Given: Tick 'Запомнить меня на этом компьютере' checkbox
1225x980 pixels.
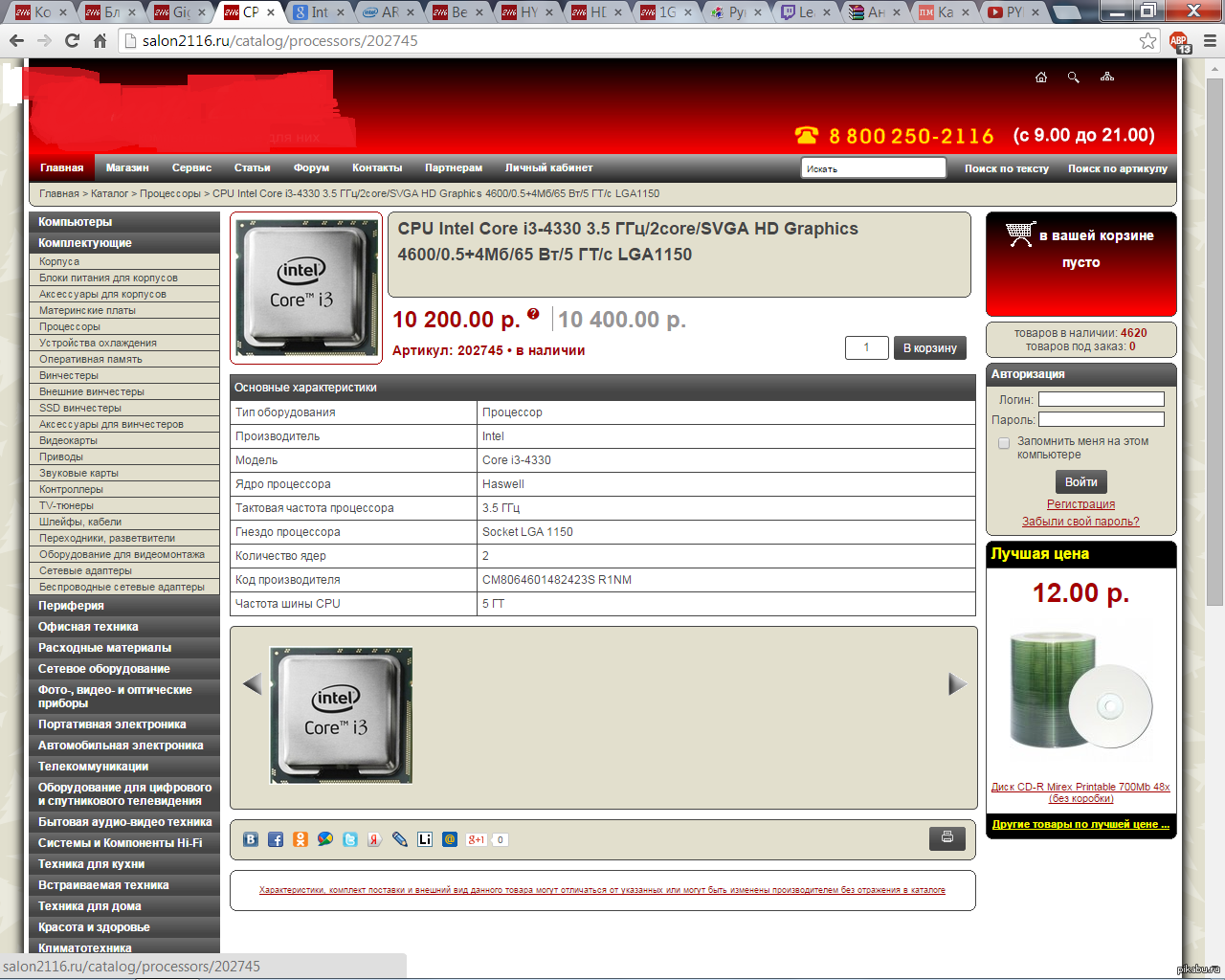Looking at the screenshot, I should coord(1004,443).
